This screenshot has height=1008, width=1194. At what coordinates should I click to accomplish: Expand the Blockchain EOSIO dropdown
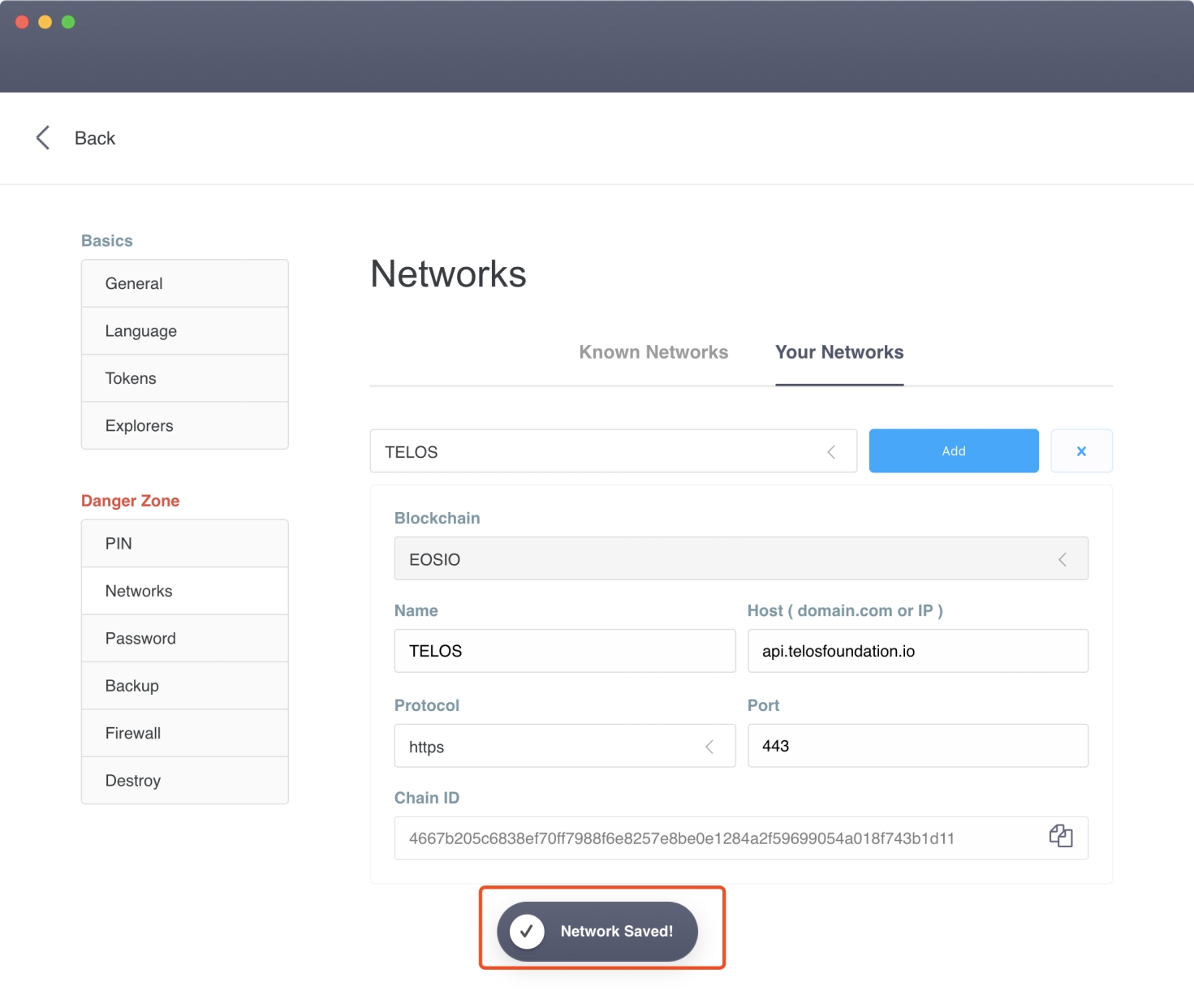pyautogui.click(x=741, y=558)
